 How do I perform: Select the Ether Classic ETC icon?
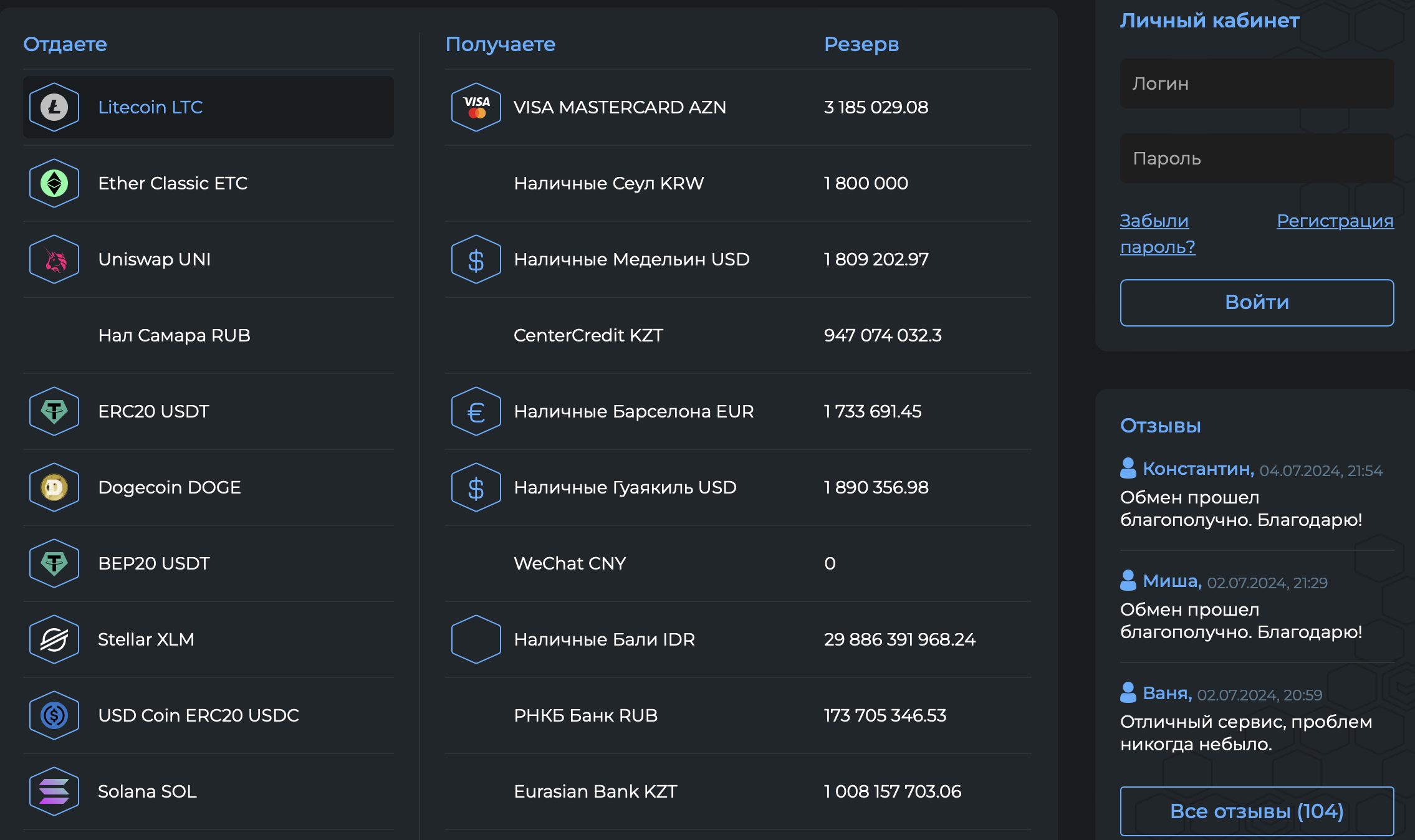click(54, 183)
